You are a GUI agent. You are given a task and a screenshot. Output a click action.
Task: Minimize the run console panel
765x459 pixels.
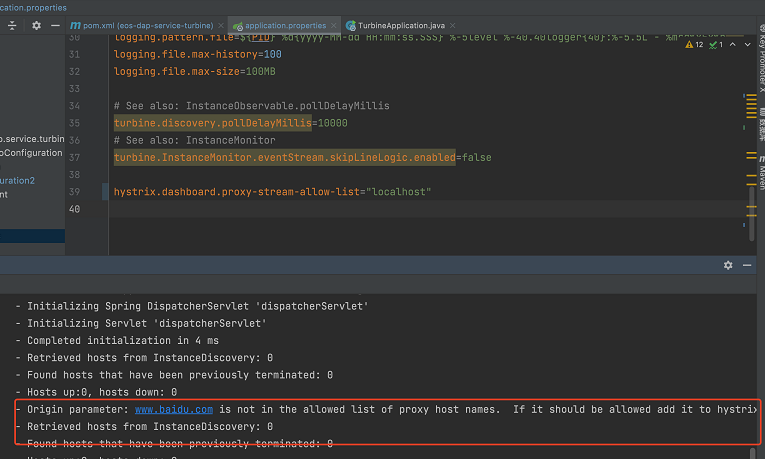746,265
